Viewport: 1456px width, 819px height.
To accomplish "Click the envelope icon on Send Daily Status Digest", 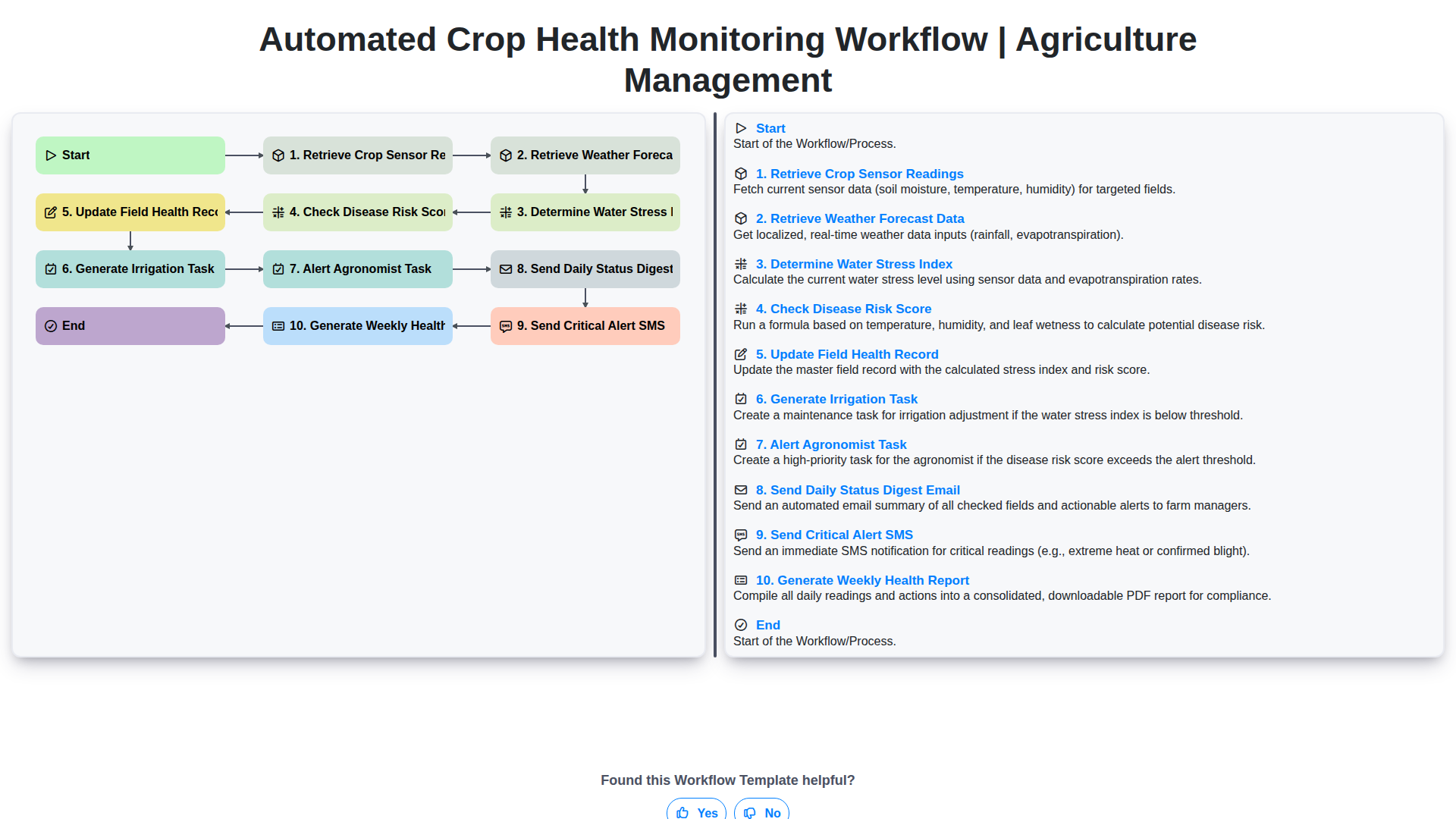I will tap(506, 268).
